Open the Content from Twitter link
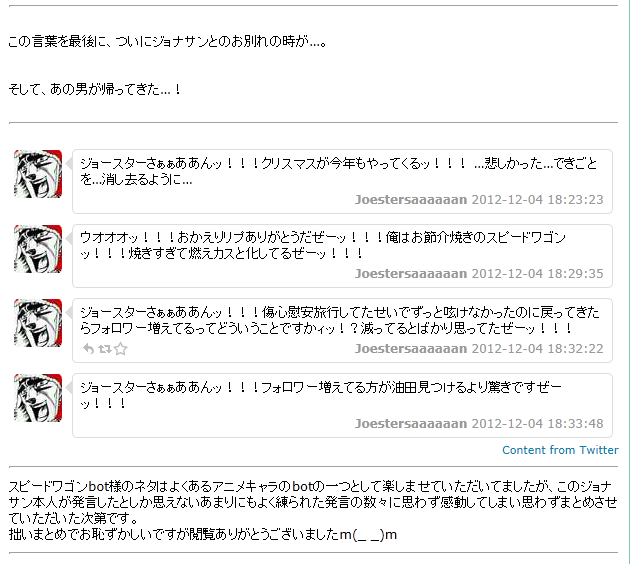Viewport: 630px width, 564px height. 560,450
